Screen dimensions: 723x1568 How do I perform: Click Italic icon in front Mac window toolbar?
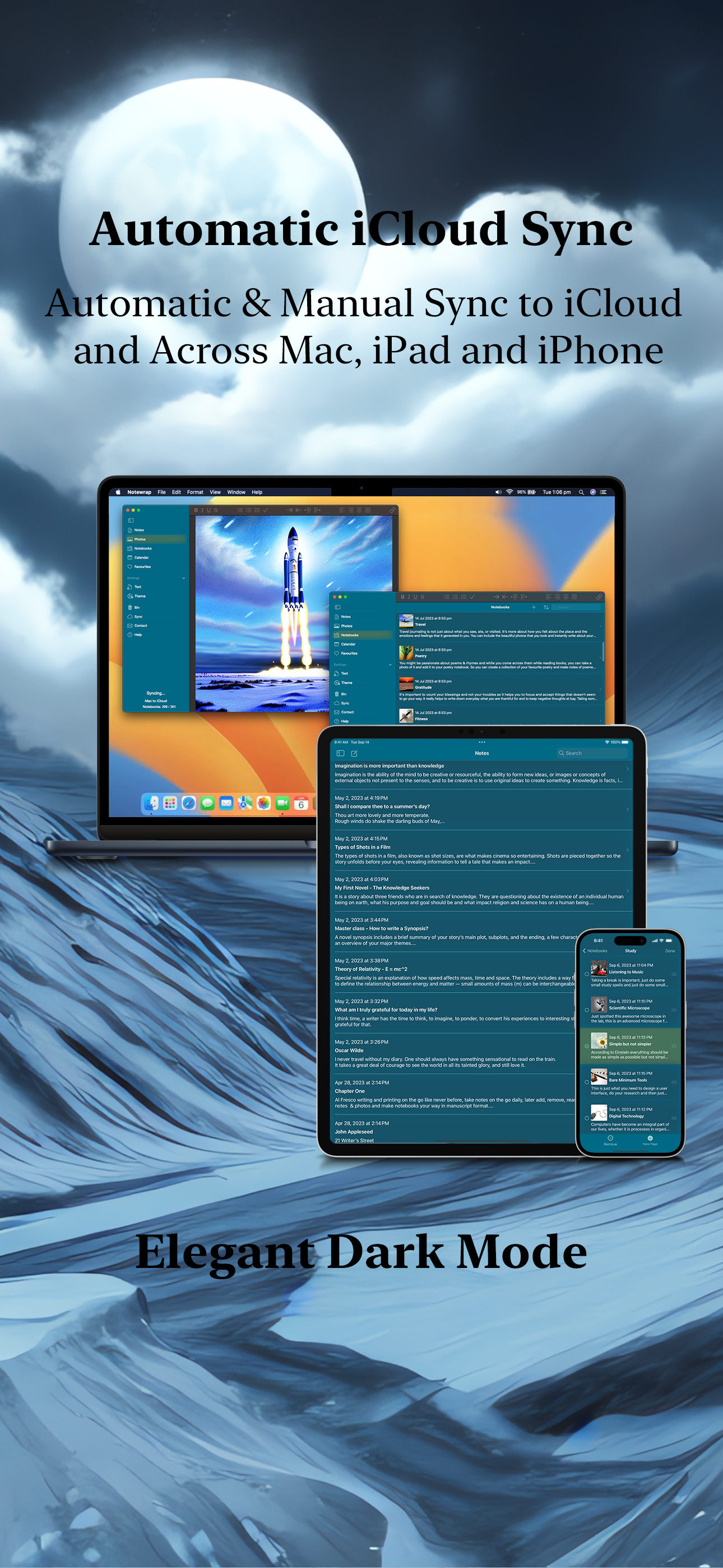[x=409, y=597]
